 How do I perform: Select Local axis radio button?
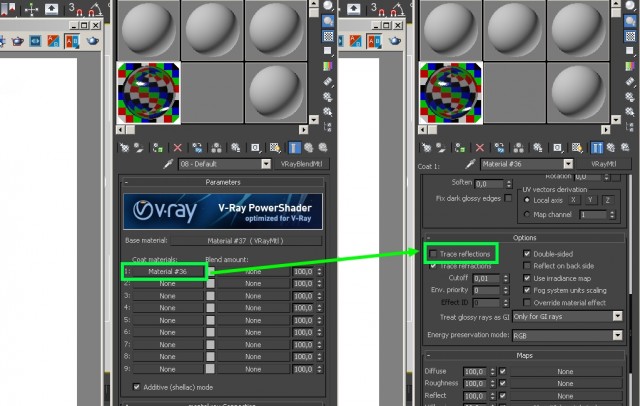coord(527,200)
